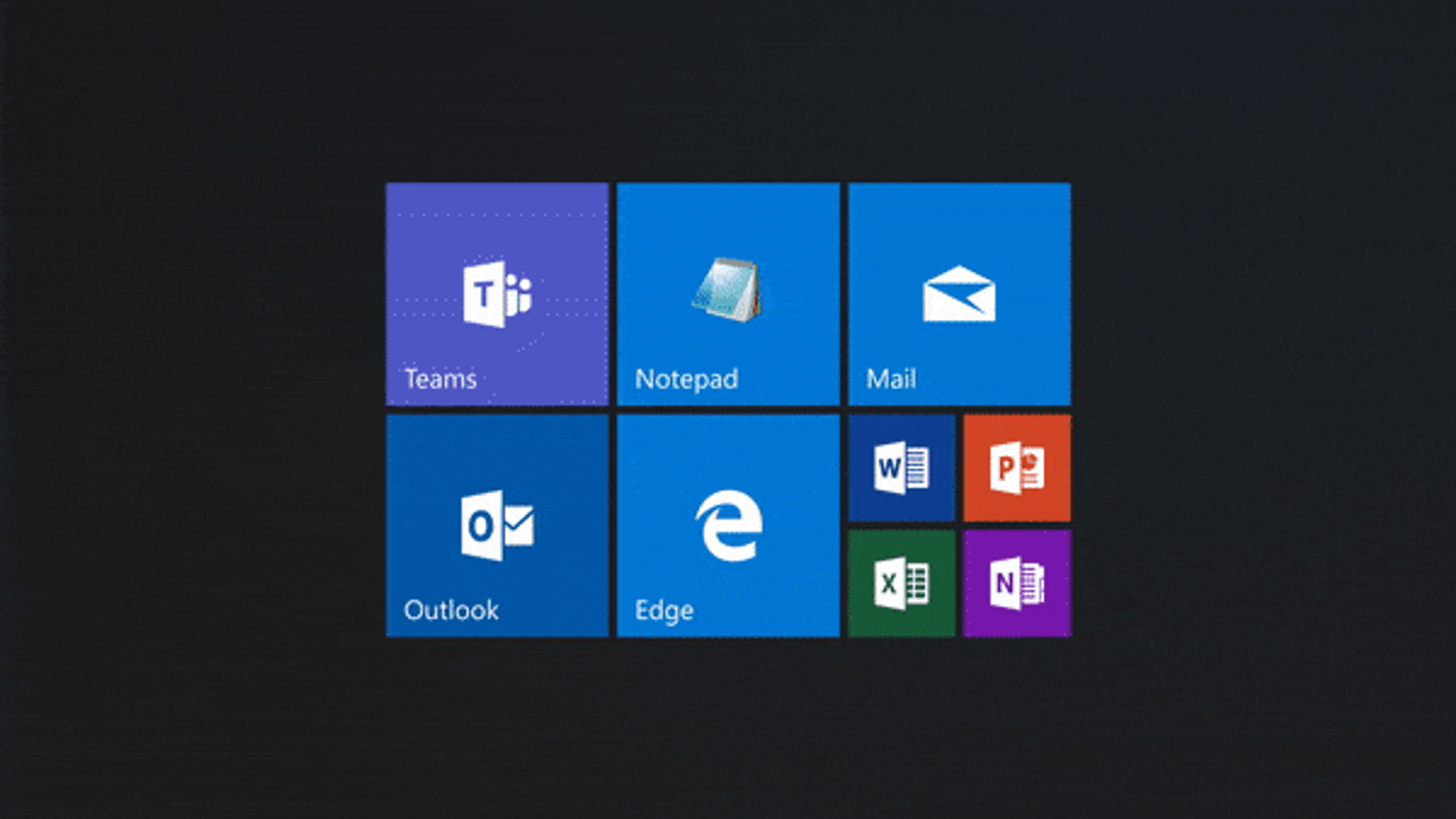The width and height of the screenshot is (1456, 819).
Task: Click the "Edge" tile label
Action: click(664, 611)
